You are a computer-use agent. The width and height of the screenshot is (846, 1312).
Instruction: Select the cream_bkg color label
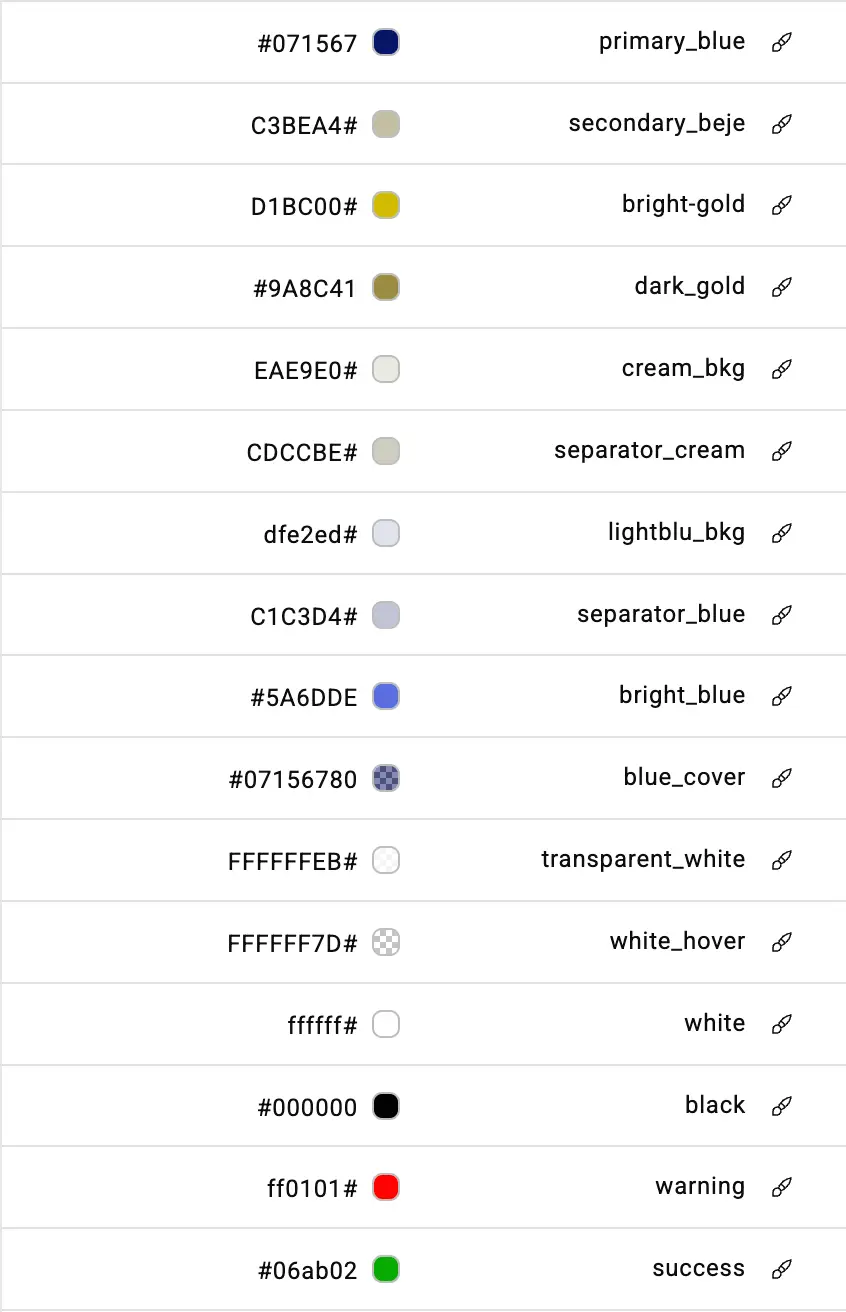(684, 369)
